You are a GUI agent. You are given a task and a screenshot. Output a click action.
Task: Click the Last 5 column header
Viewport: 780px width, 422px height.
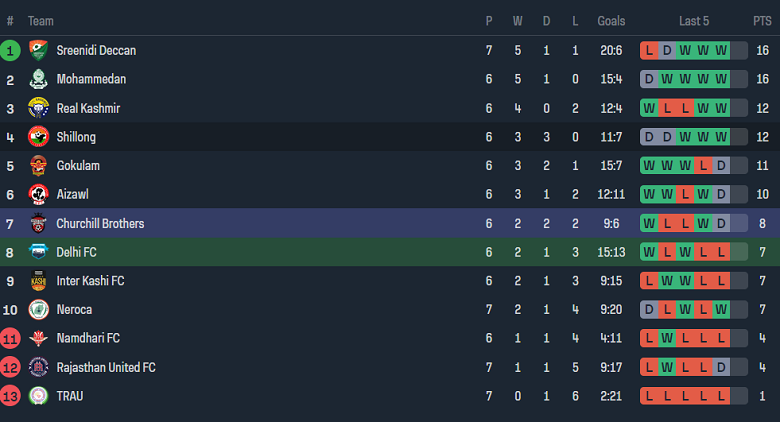694,21
